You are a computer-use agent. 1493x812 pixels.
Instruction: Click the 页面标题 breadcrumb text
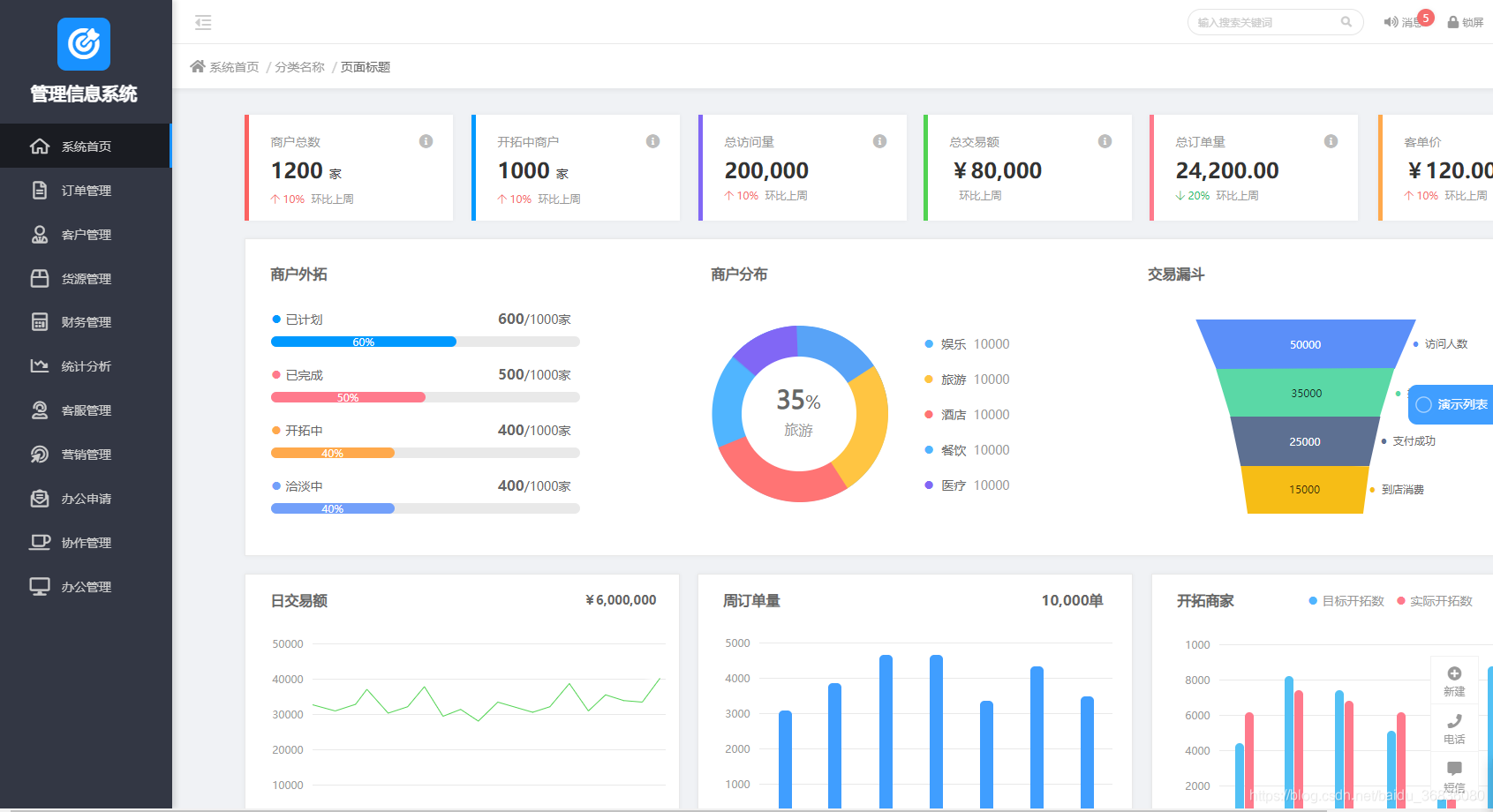(366, 67)
